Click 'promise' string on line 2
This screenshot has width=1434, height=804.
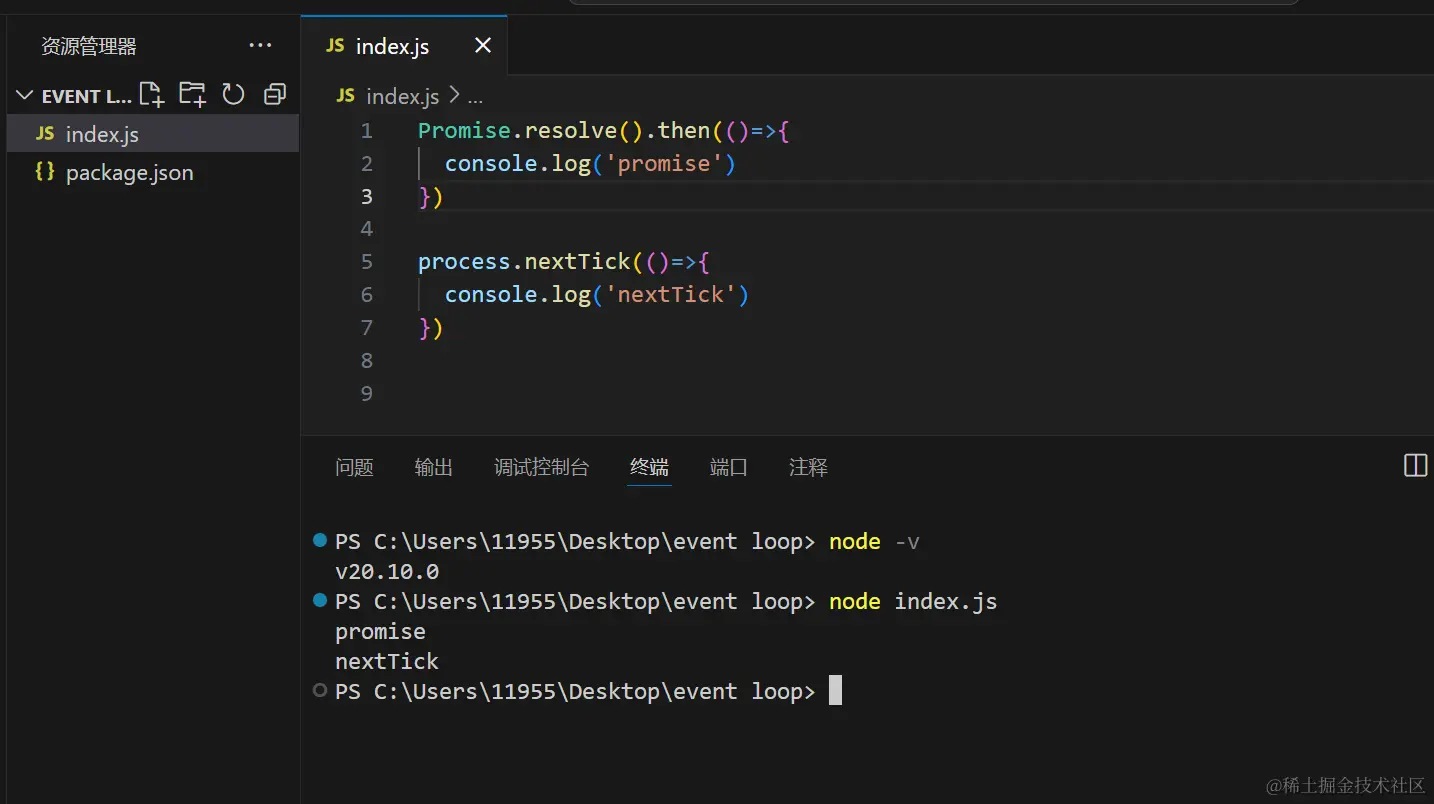(x=664, y=163)
